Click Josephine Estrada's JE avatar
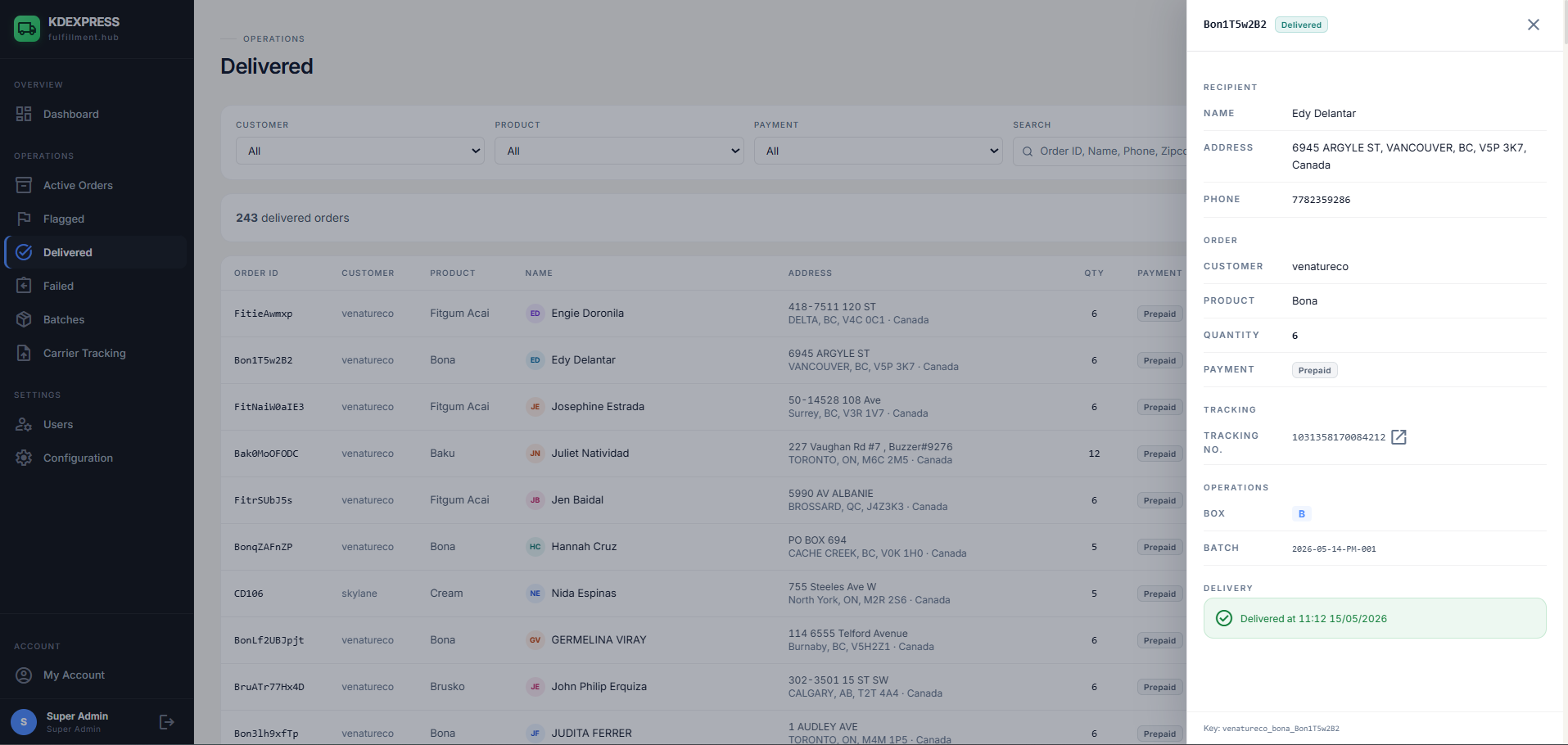This screenshot has height=745, width=1568. pyautogui.click(x=535, y=407)
